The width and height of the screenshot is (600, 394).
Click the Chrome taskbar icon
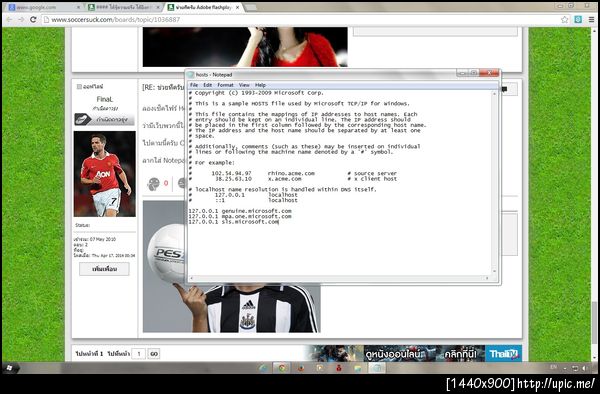click(x=282, y=368)
